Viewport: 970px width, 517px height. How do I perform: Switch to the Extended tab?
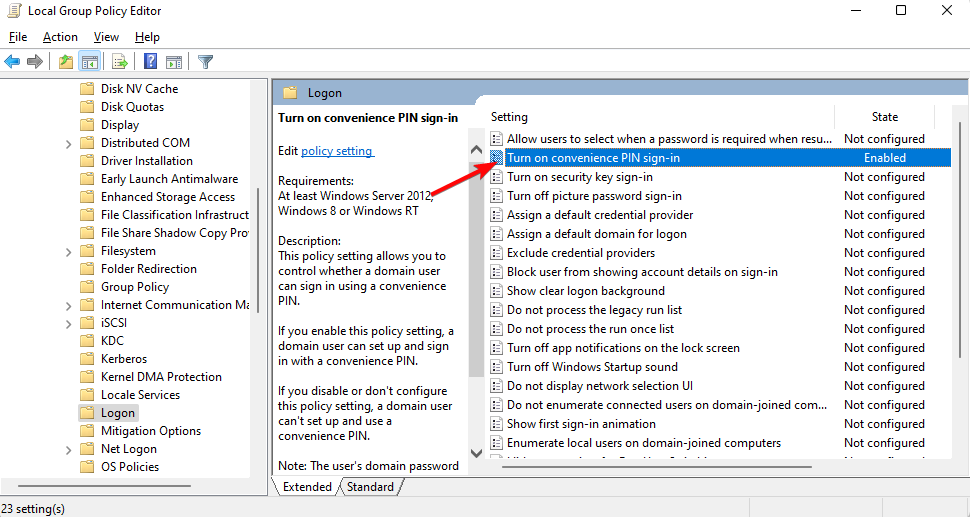(x=307, y=487)
